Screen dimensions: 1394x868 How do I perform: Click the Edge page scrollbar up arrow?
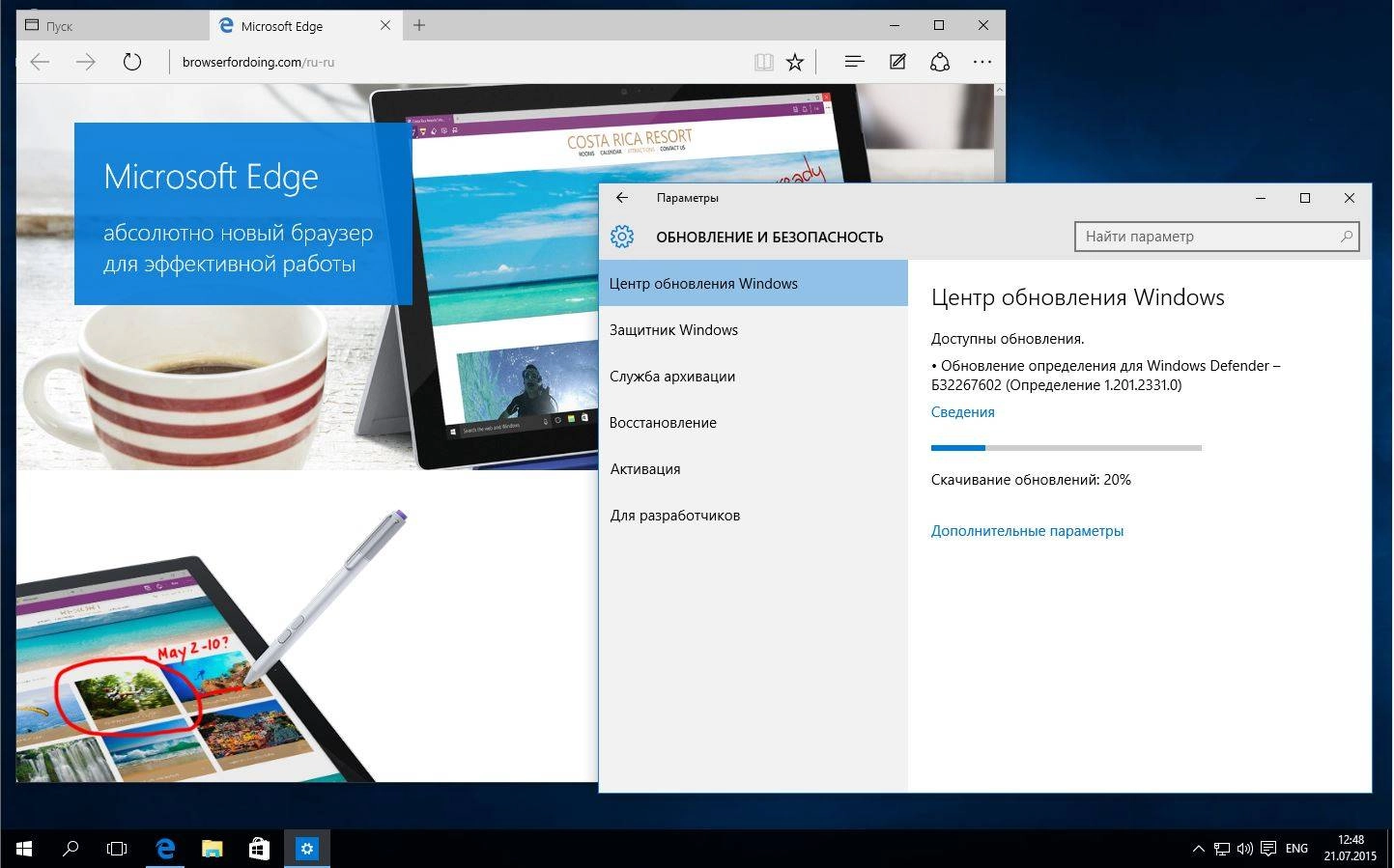click(999, 91)
